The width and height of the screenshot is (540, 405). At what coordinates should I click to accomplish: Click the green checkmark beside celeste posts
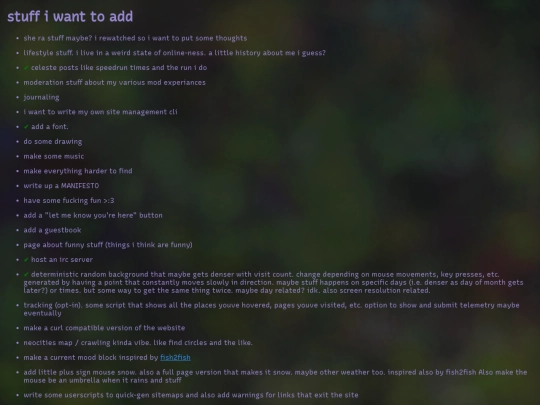(26, 68)
